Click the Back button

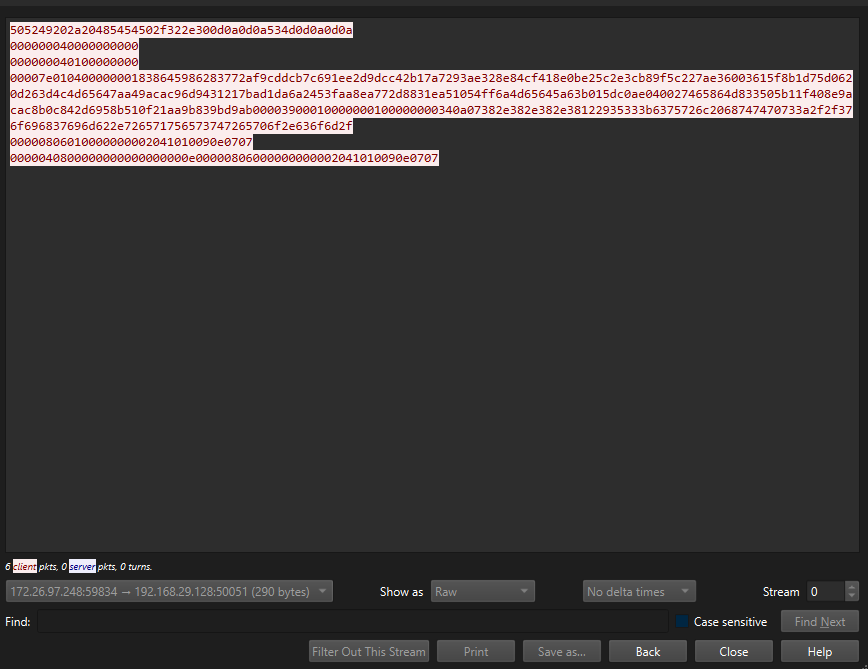pos(648,652)
